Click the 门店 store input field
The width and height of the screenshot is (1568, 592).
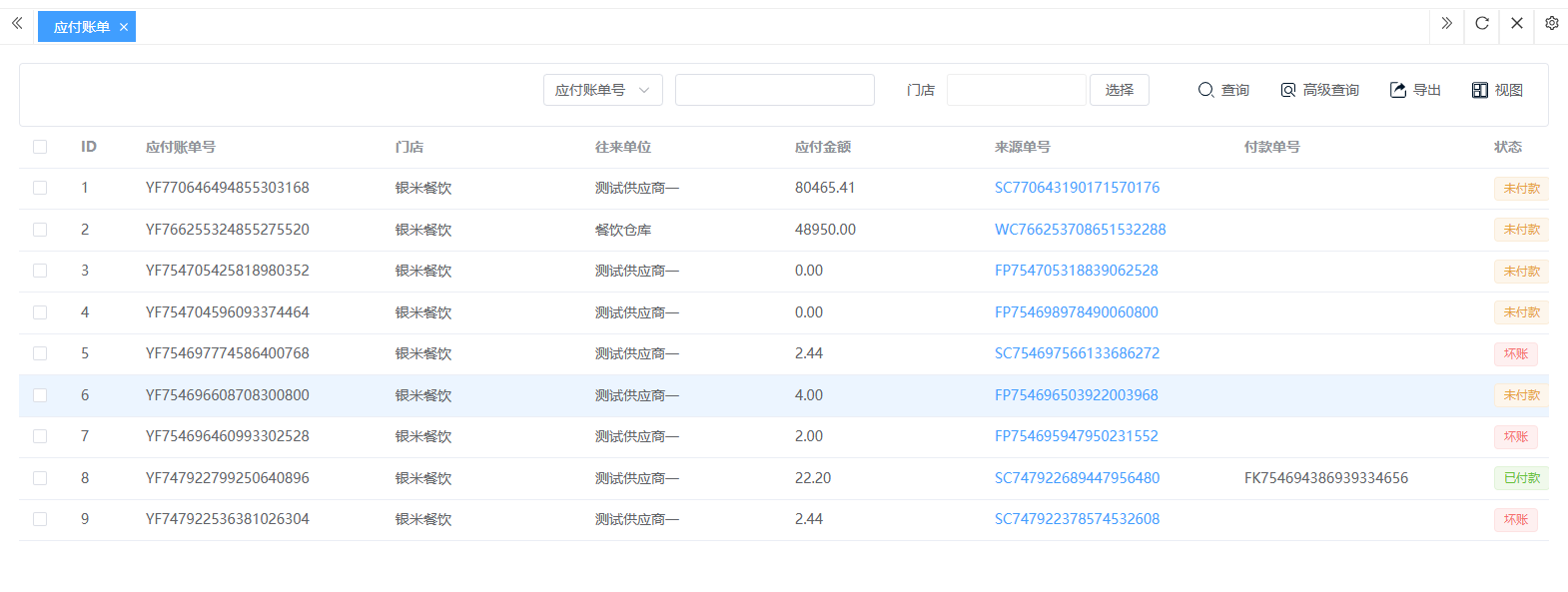click(1016, 90)
